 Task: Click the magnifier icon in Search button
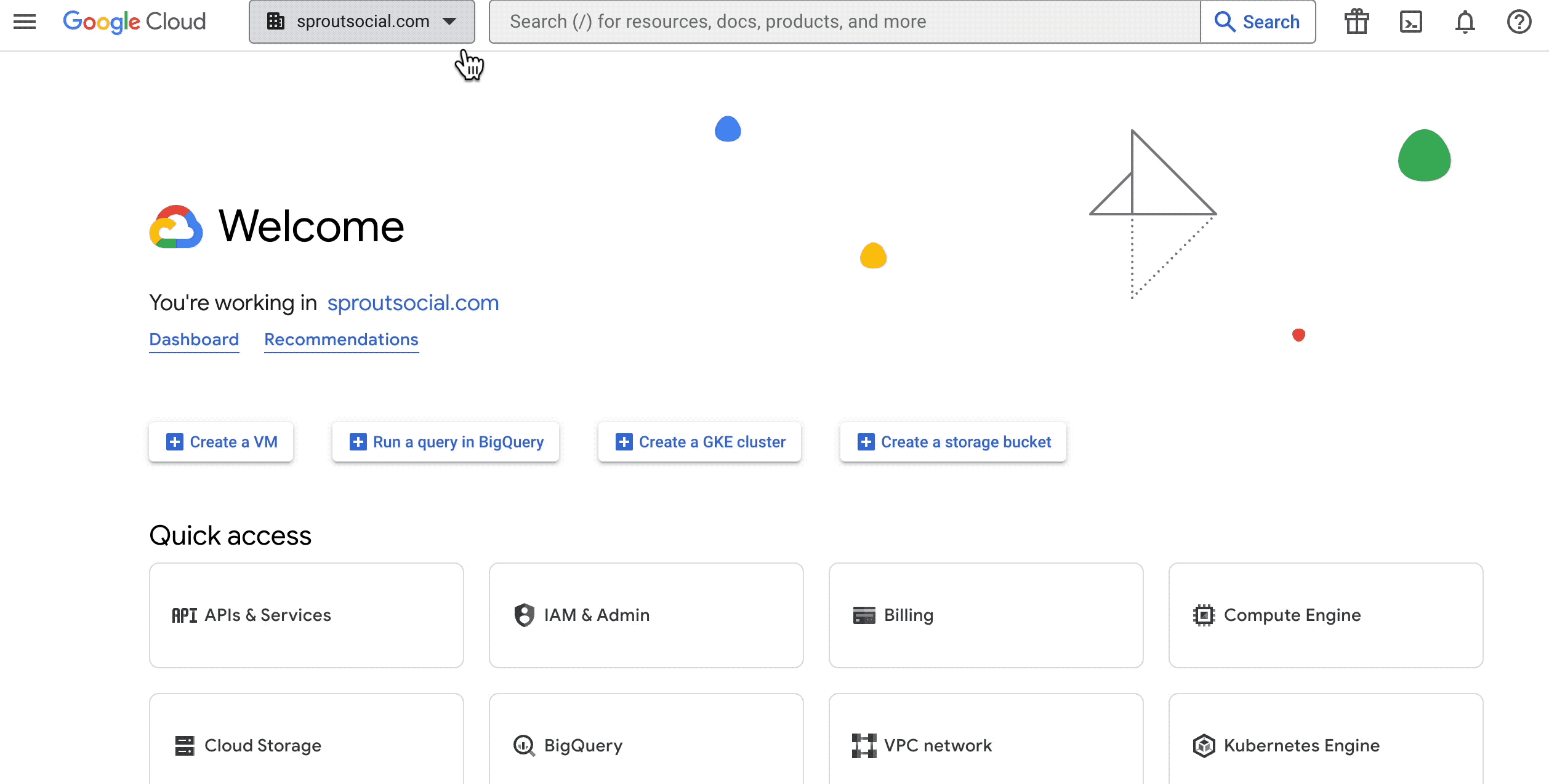(1225, 22)
